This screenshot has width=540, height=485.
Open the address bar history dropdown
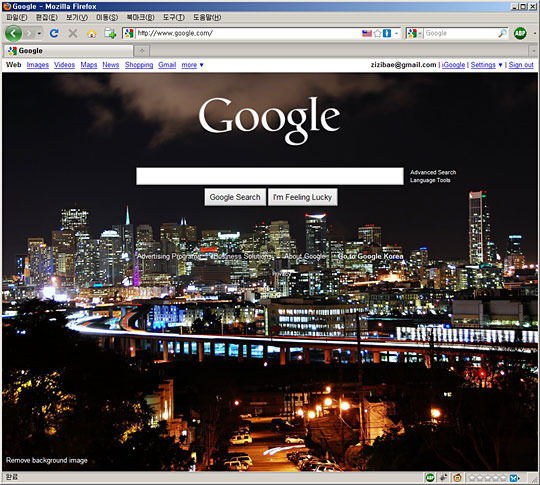pyautogui.click(x=396, y=33)
